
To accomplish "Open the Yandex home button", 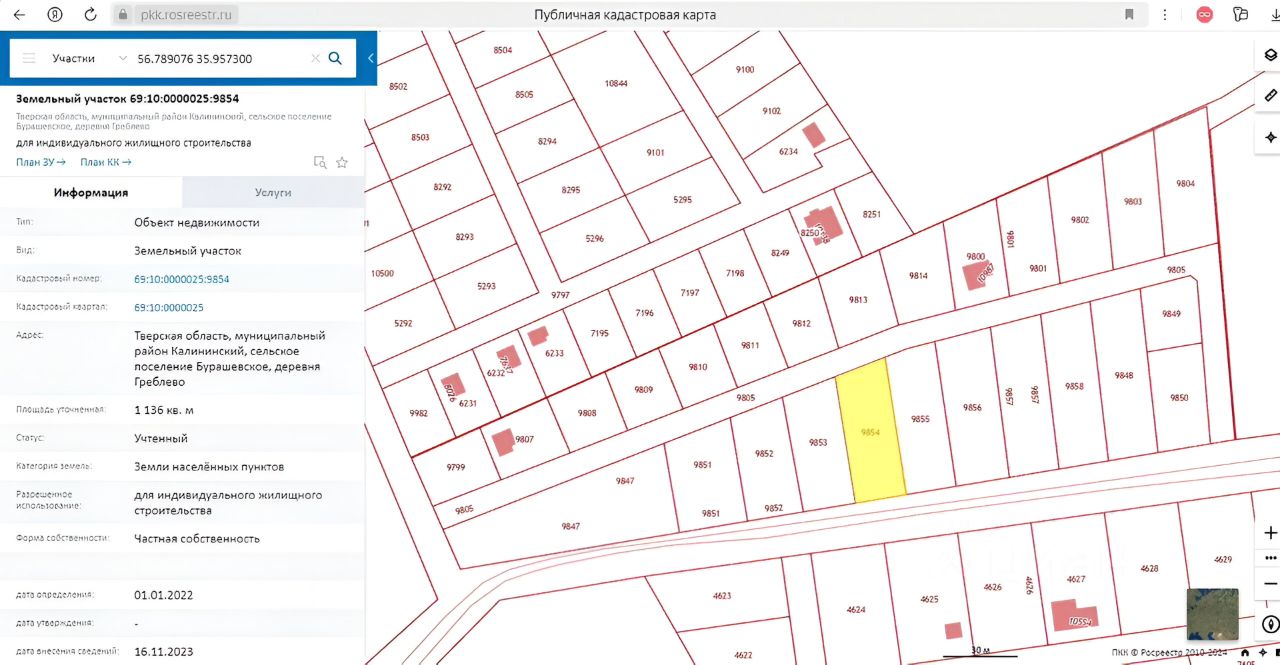I will click(x=56, y=15).
